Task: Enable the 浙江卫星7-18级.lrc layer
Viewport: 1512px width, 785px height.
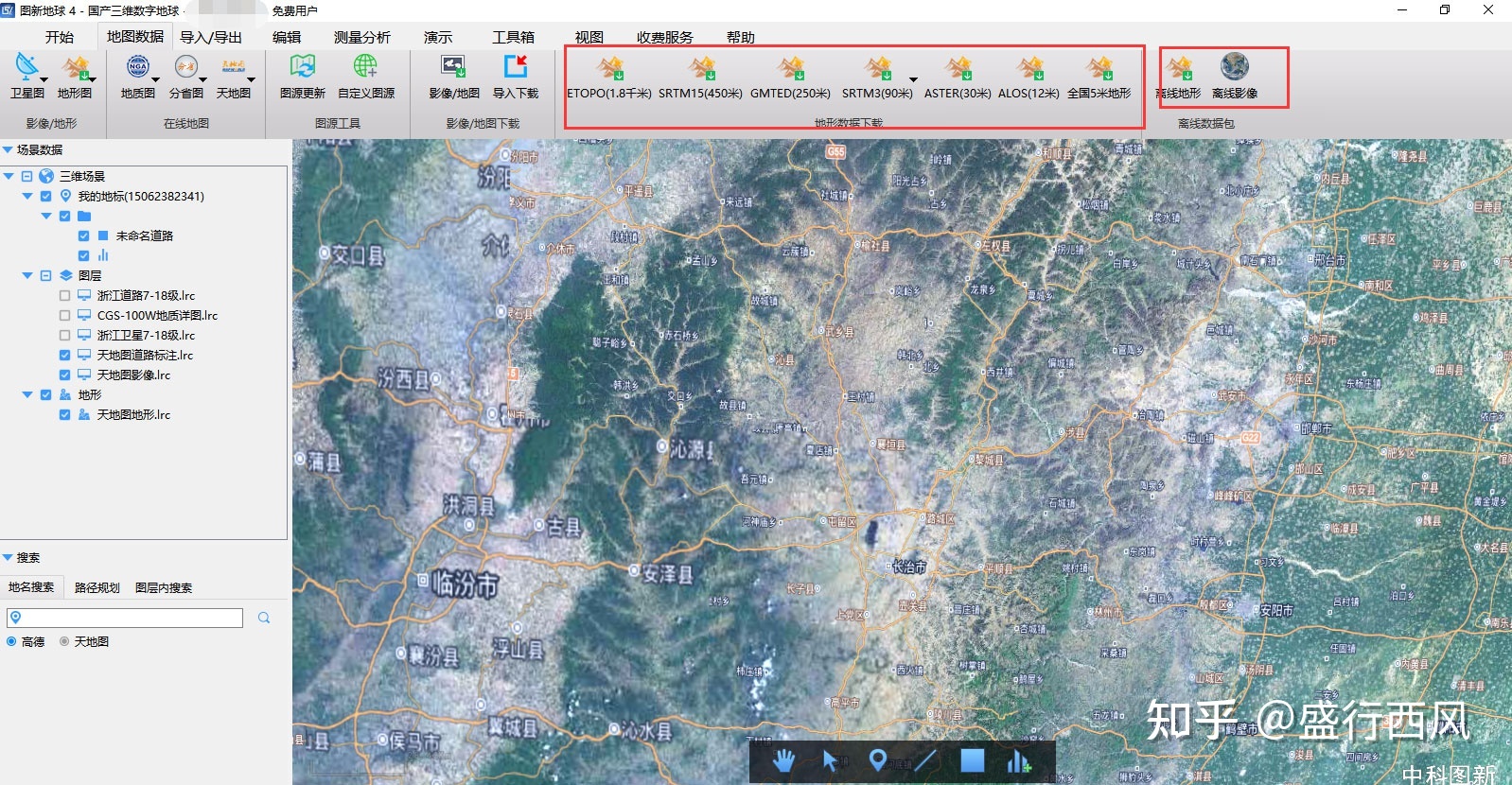Action: click(x=64, y=336)
